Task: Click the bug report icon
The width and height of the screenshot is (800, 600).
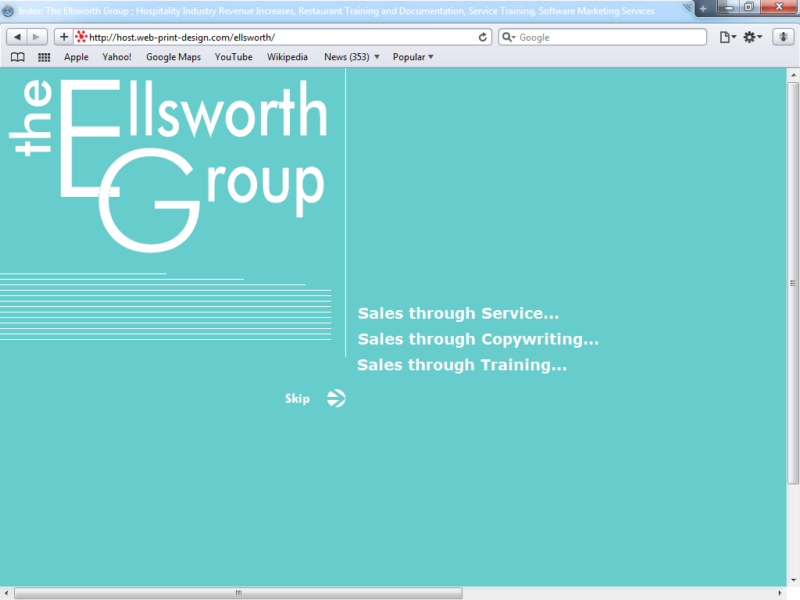Action: coord(783,37)
